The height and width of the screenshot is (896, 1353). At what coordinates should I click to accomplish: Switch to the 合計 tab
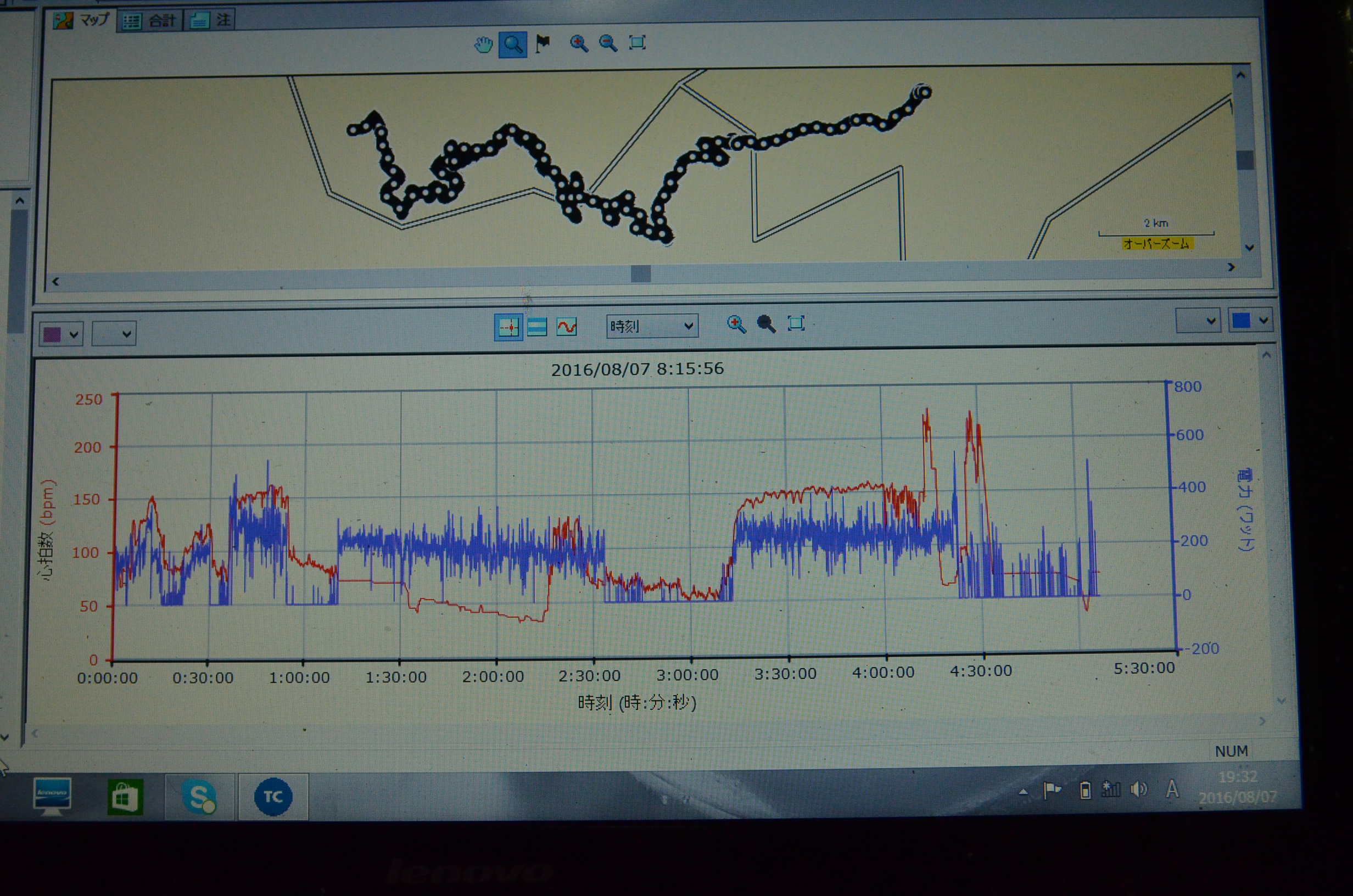pyautogui.click(x=149, y=21)
